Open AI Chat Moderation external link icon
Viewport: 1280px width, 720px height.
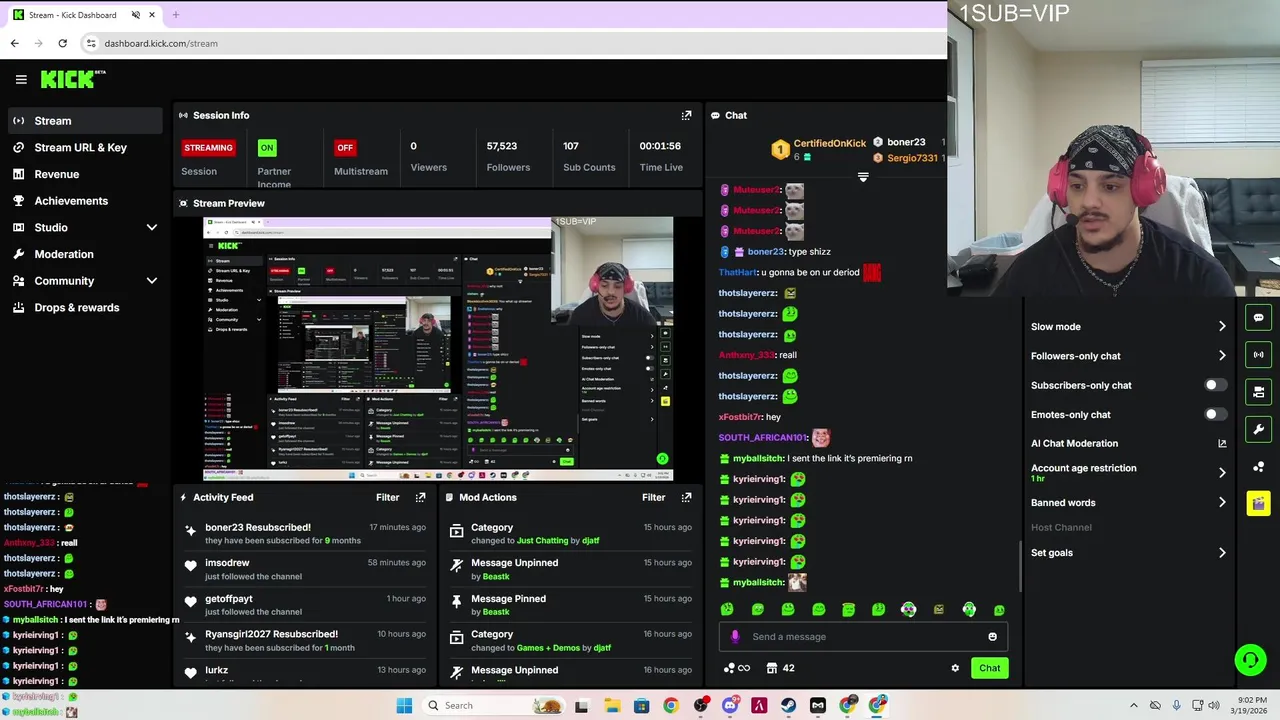tap(1222, 443)
